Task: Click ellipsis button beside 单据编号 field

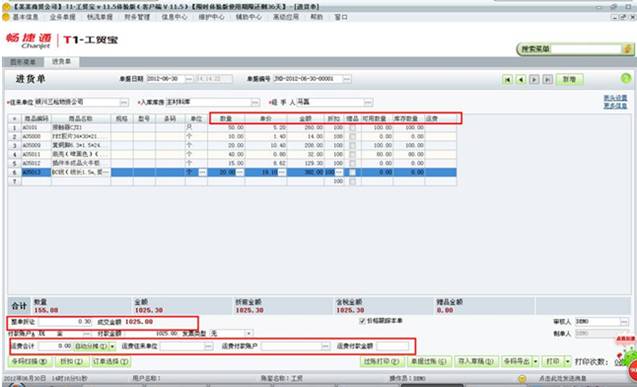Action: (347, 79)
